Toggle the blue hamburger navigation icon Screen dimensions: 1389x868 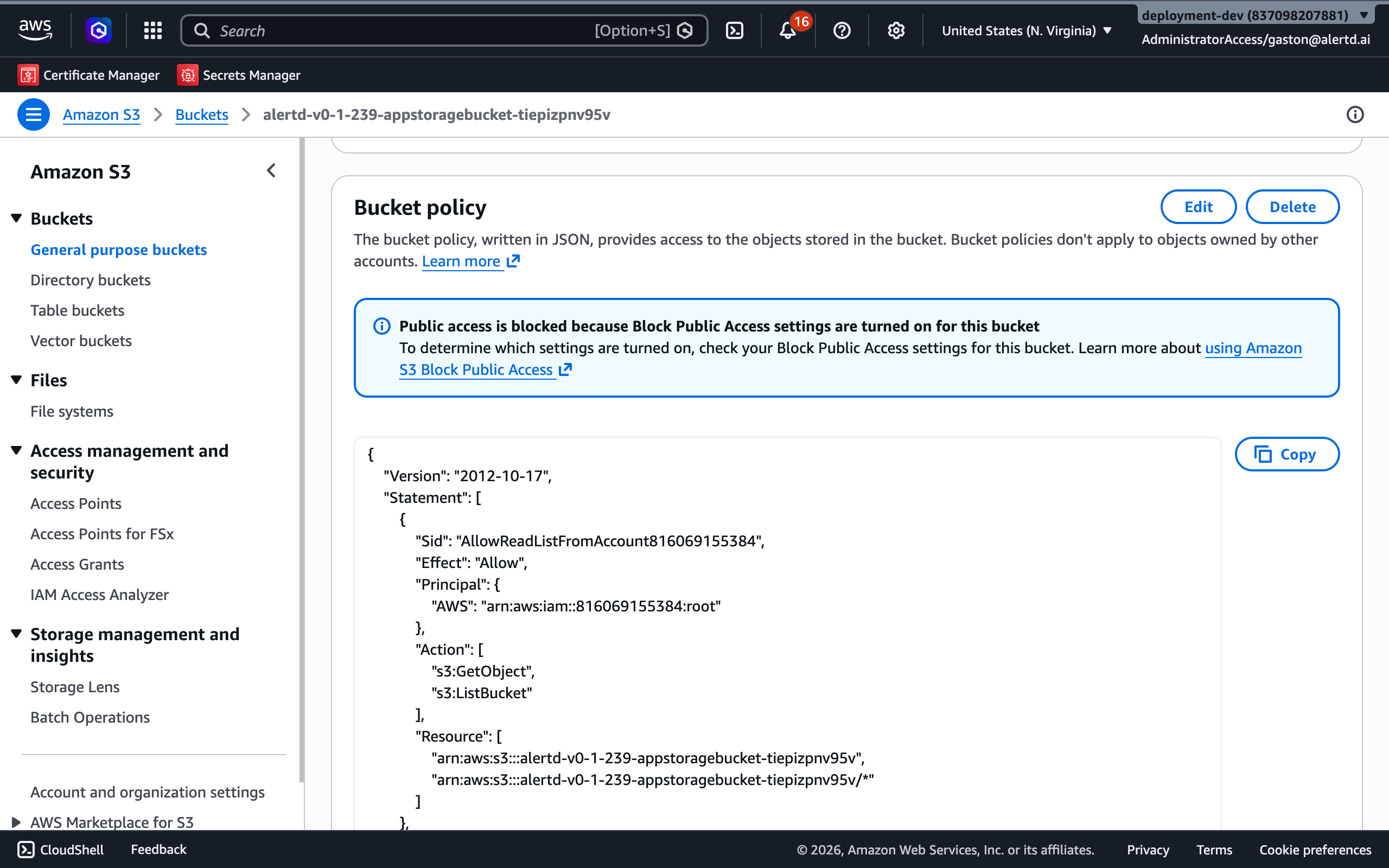point(33,114)
